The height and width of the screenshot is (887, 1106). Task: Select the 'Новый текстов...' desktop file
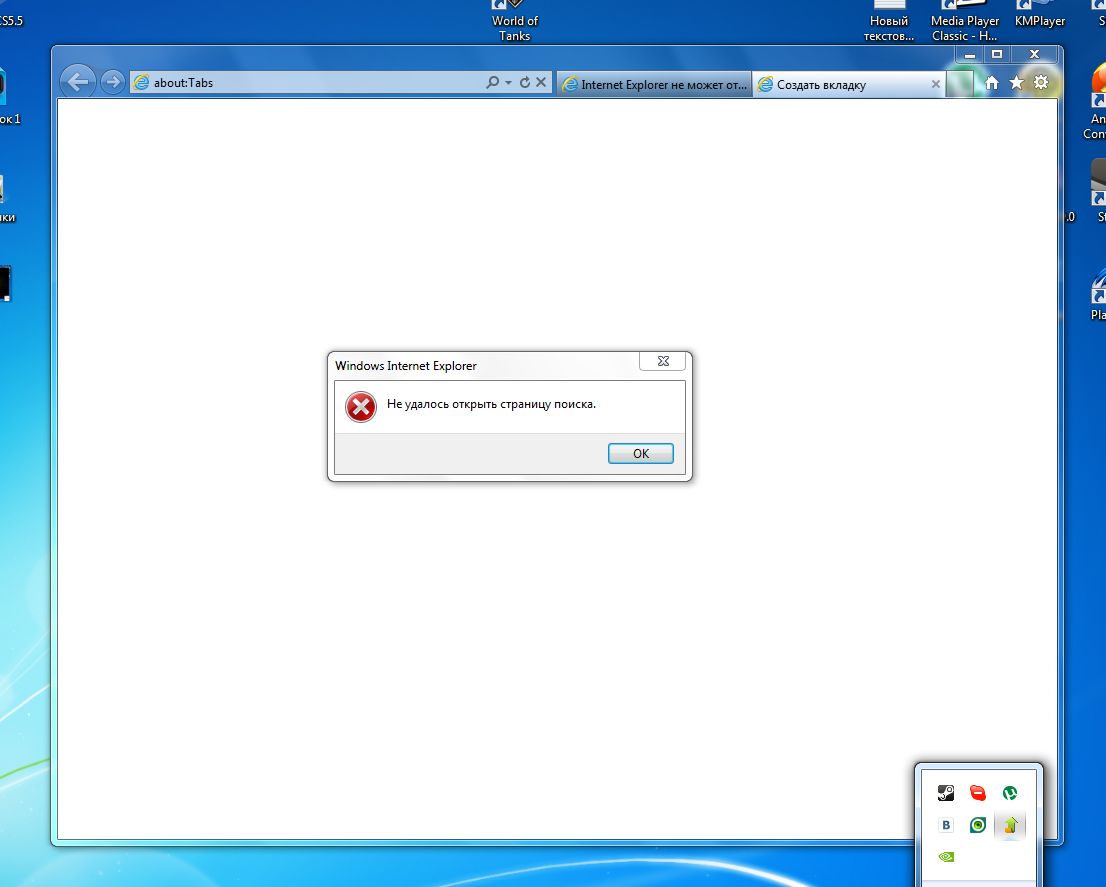[889, 21]
